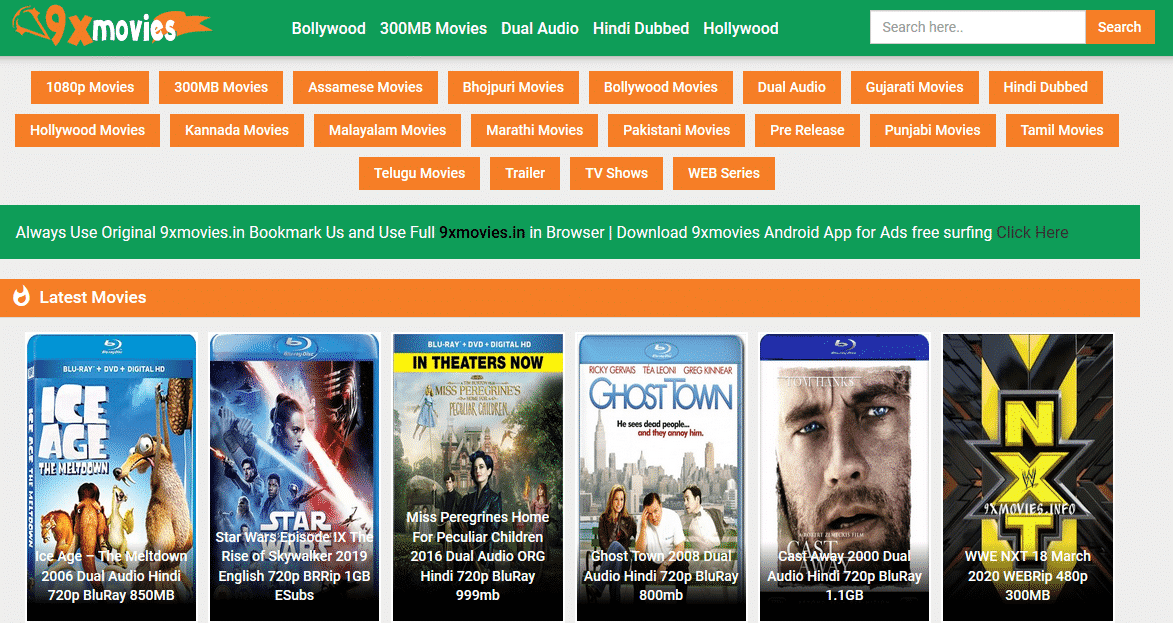The image size is (1173, 623).
Task: Open the 300MB Movies nav item
Action: (x=433, y=28)
